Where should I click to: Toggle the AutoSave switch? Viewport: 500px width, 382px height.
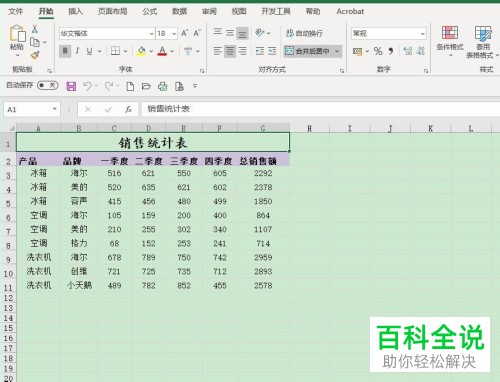tap(48, 86)
